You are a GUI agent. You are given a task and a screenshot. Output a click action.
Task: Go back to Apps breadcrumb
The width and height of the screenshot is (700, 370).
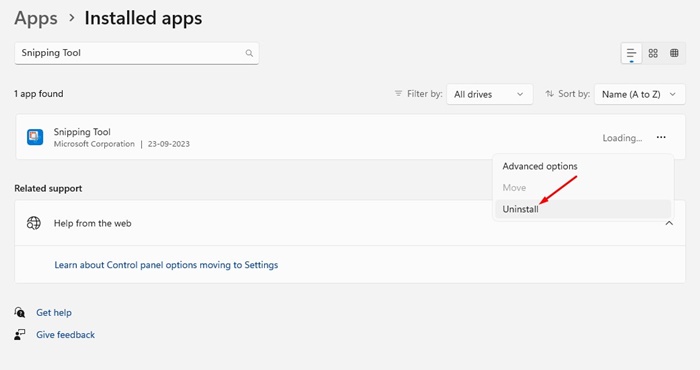coord(36,18)
